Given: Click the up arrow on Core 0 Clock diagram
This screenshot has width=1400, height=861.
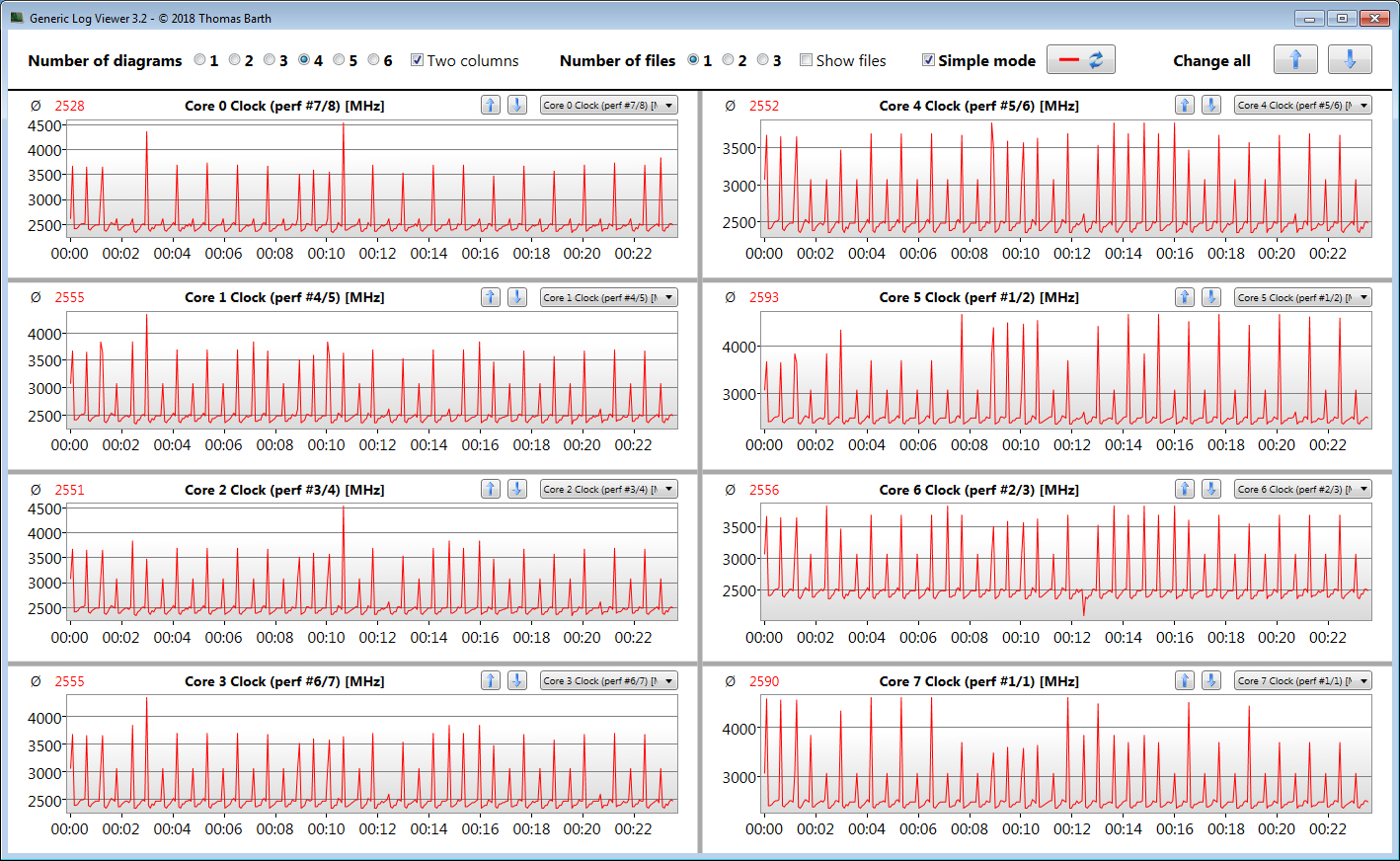Looking at the screenshot, I should 491,105.
